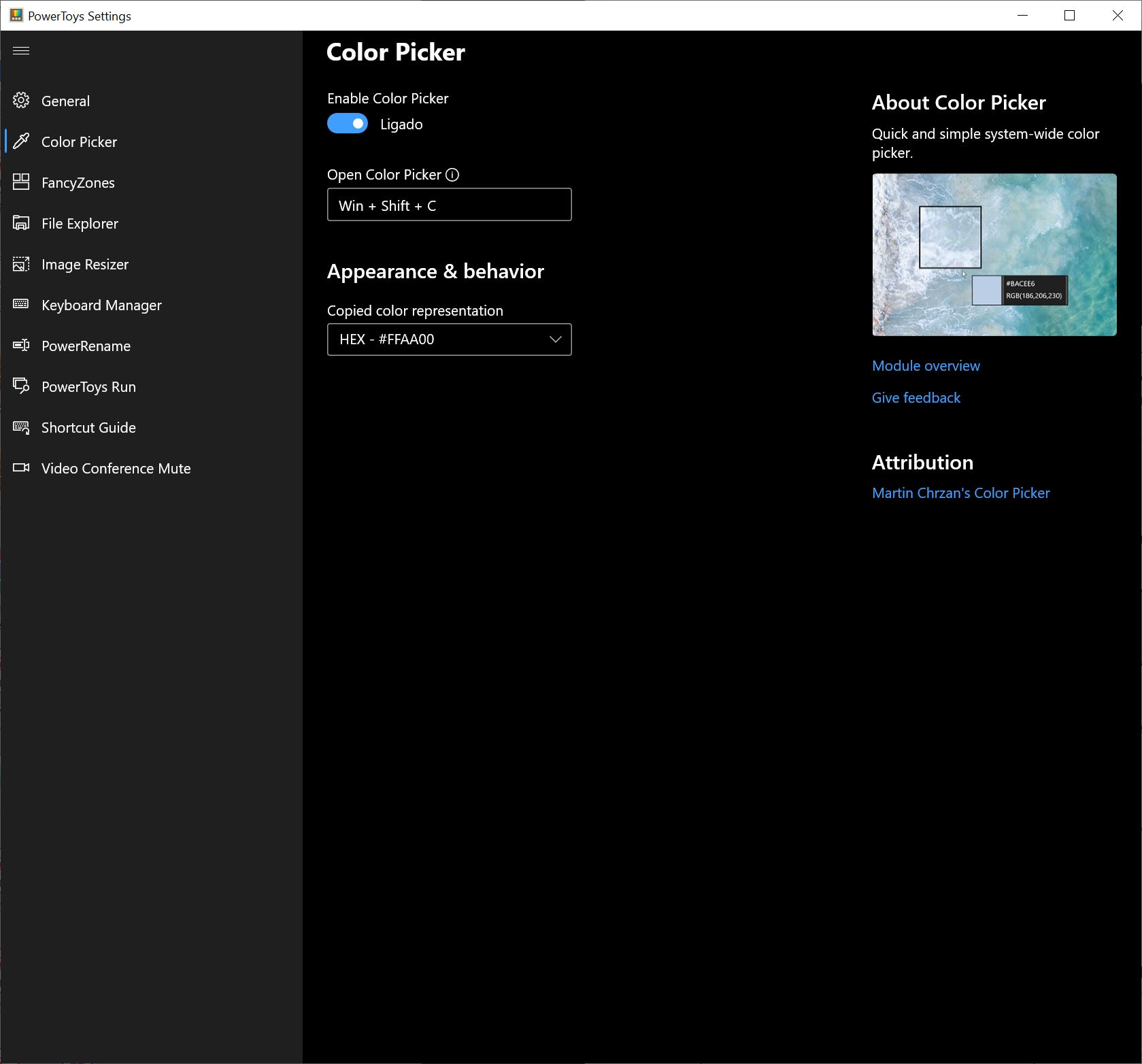The height and width of the screenshot is (1064, 1142).
Task: Navigate to Keyboard Manager page
Action: 151,305
